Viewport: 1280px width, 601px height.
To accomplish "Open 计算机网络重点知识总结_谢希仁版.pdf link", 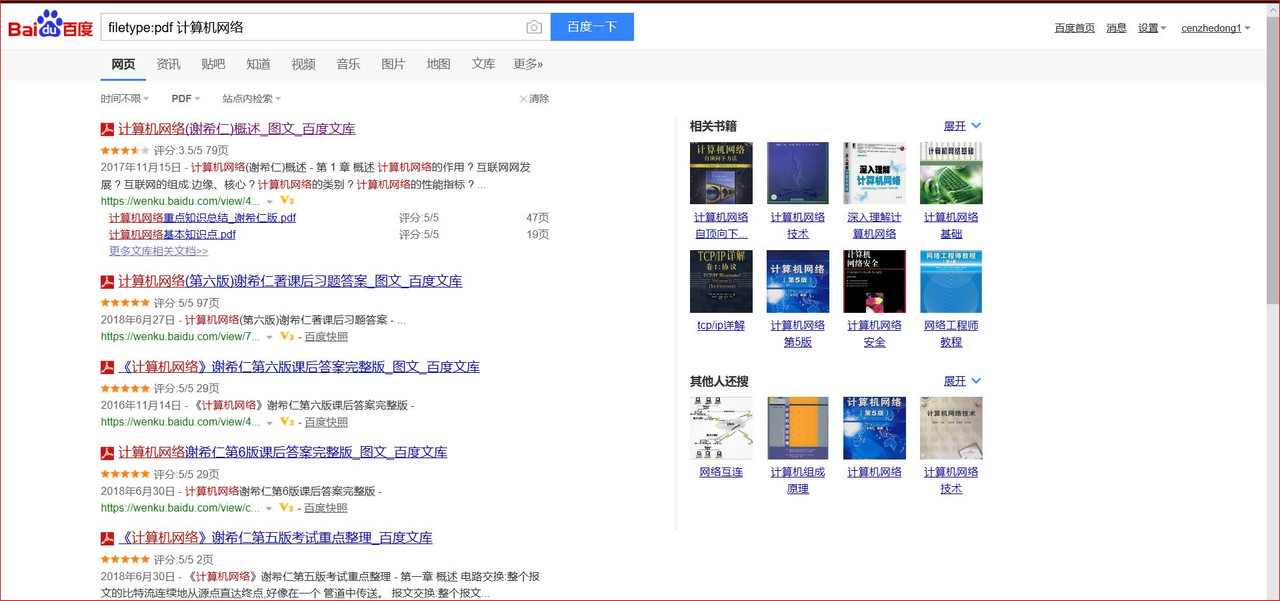I will coord(202,218).
